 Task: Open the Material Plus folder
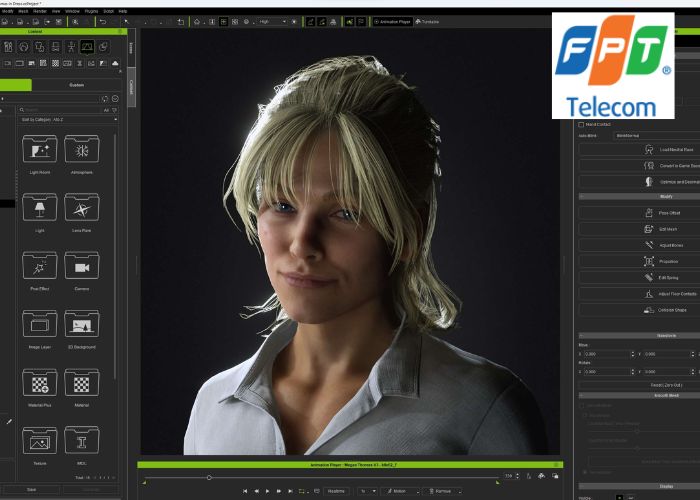click(x=39, y=384)
